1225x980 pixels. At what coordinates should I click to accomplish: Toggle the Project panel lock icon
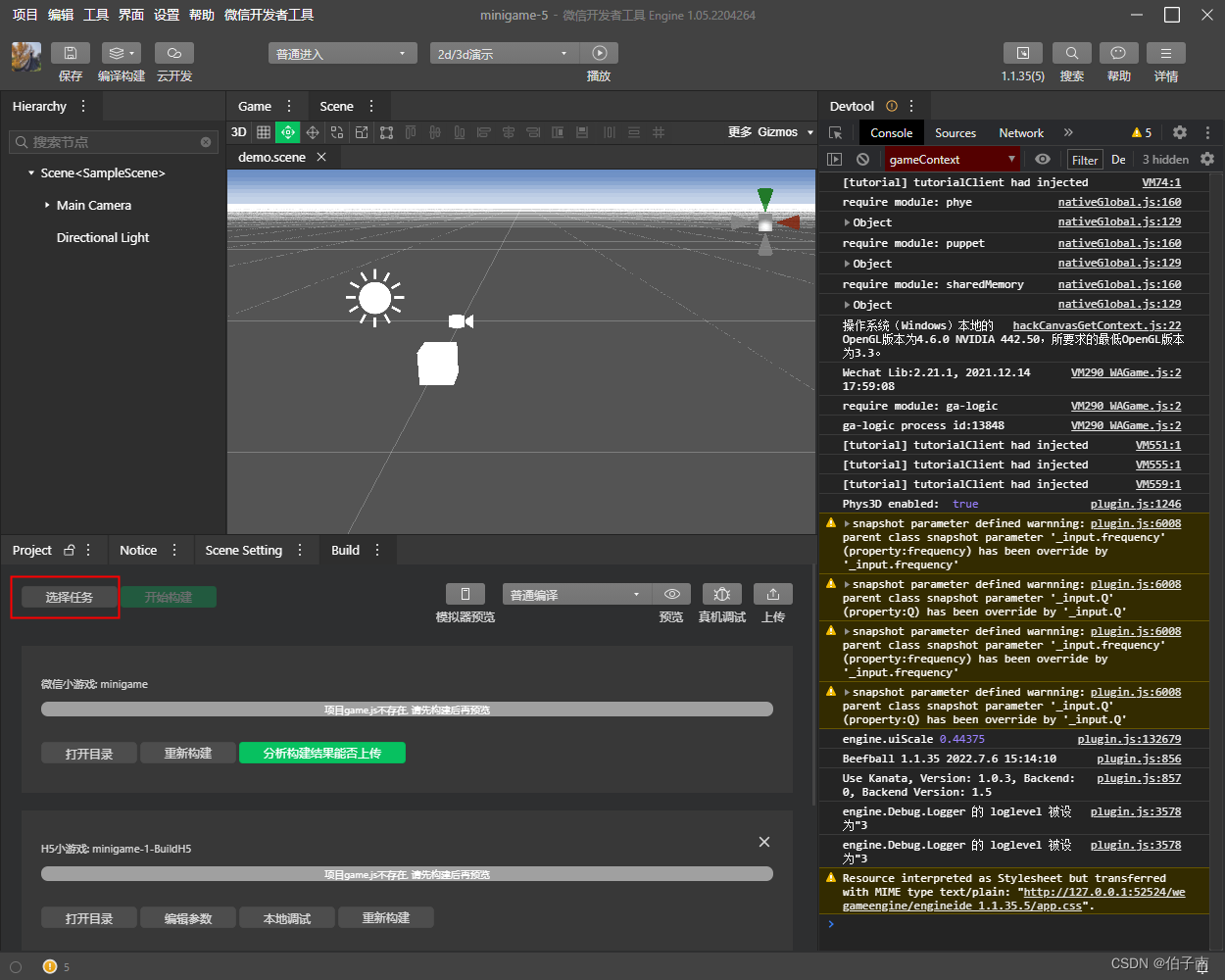tap(69, 550)
